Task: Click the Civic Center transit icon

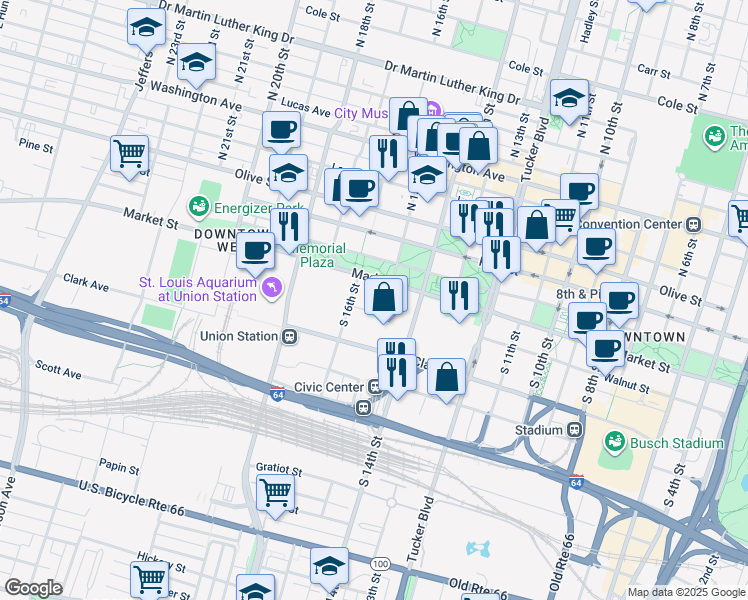Action: click(x=374, y=387)
